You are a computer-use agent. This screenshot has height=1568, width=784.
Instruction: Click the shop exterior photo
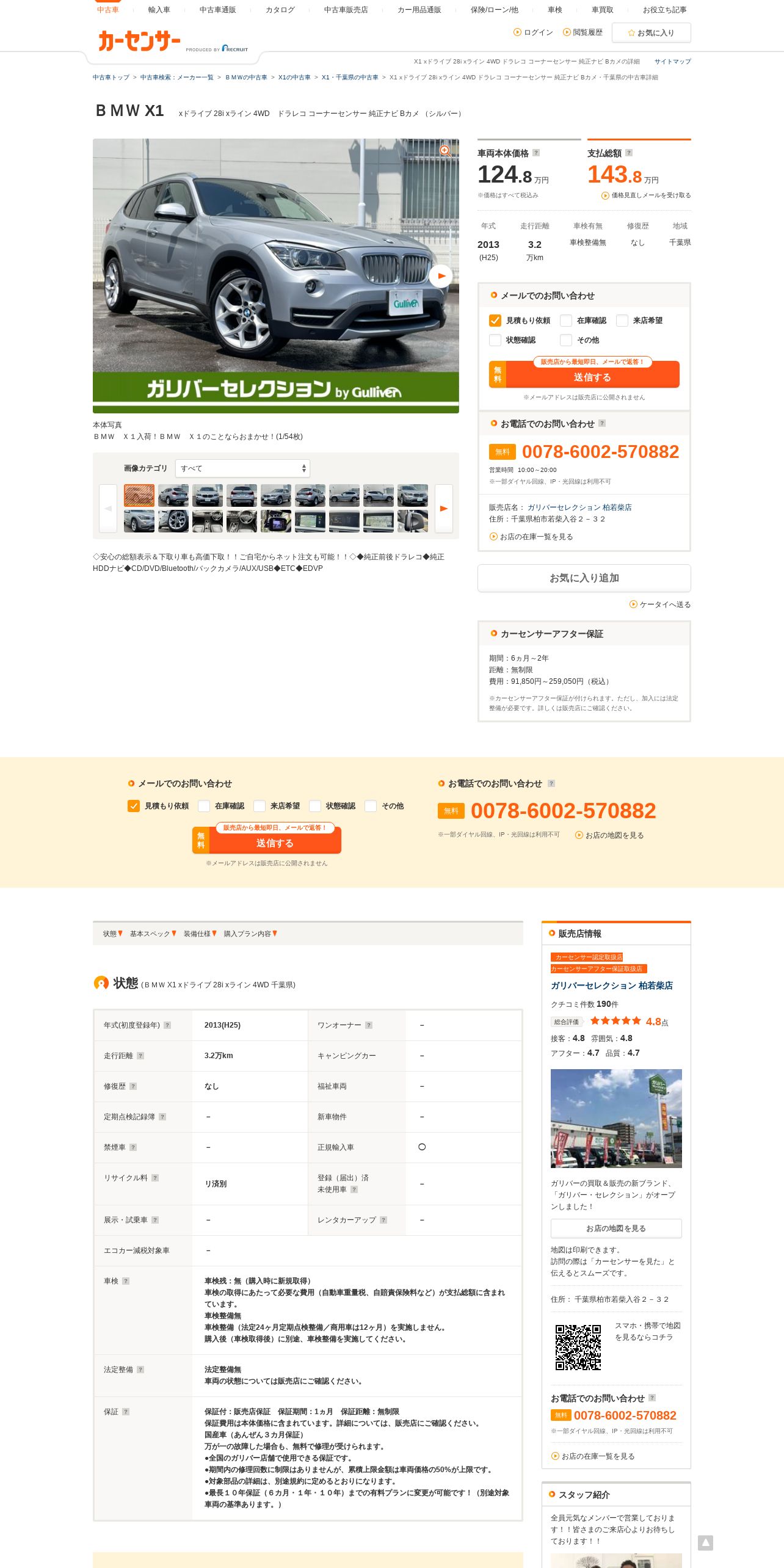point(616,1119)
